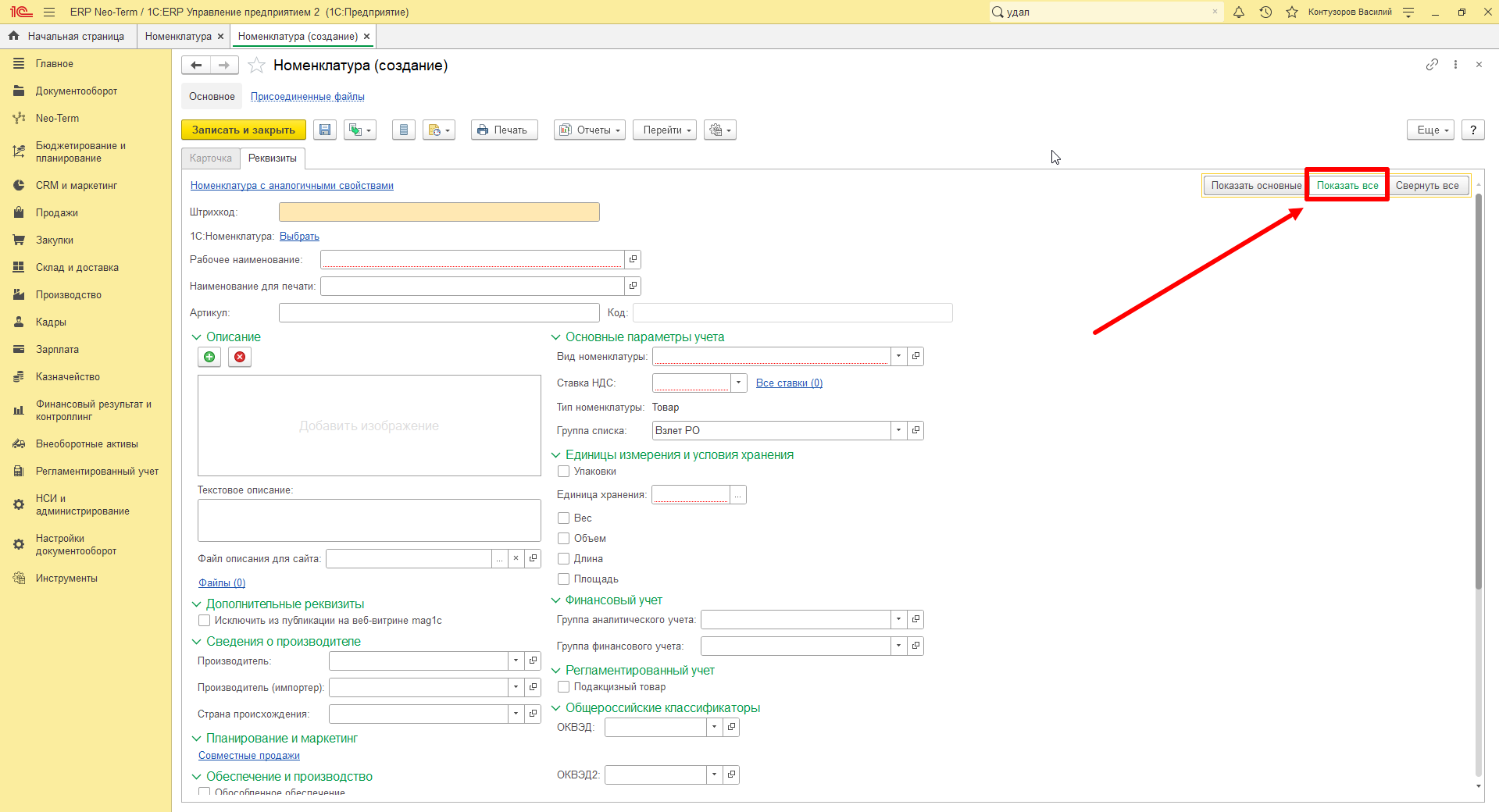Open Производитель dropdown arrow

[x=516, y=661]
